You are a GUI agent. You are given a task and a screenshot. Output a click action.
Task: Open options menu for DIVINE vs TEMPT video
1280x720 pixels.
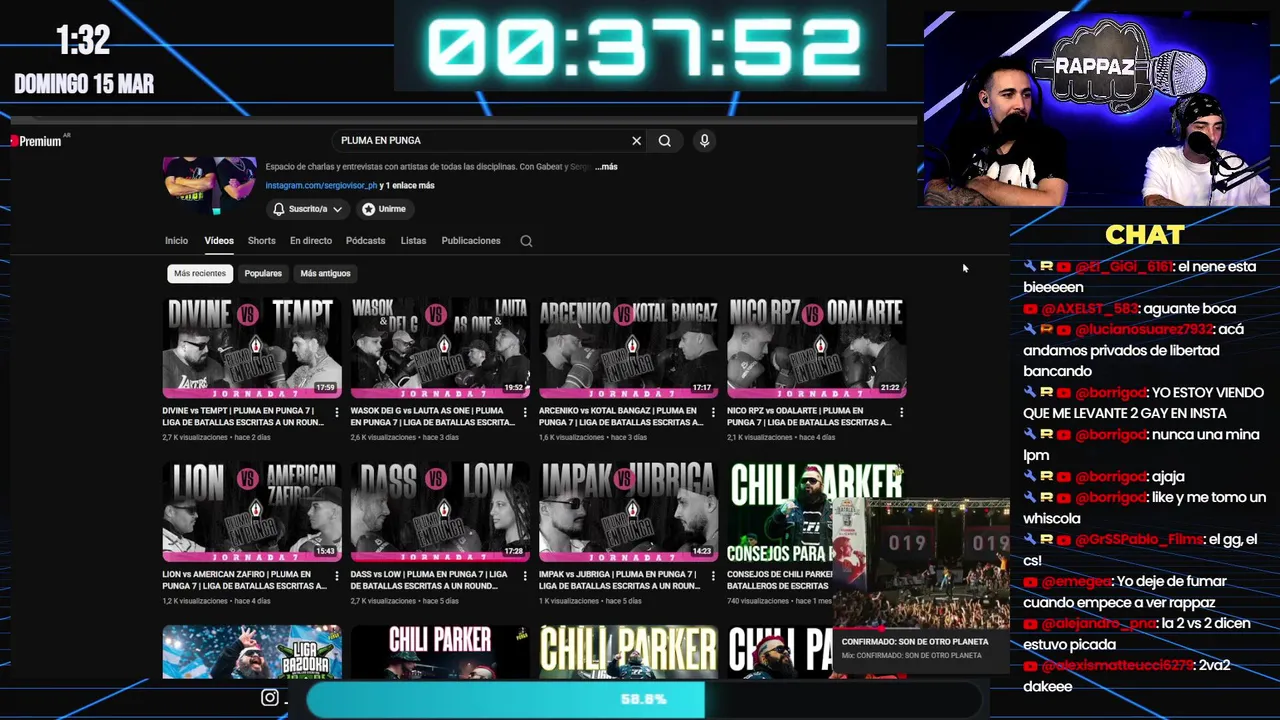tap(336, 412)
